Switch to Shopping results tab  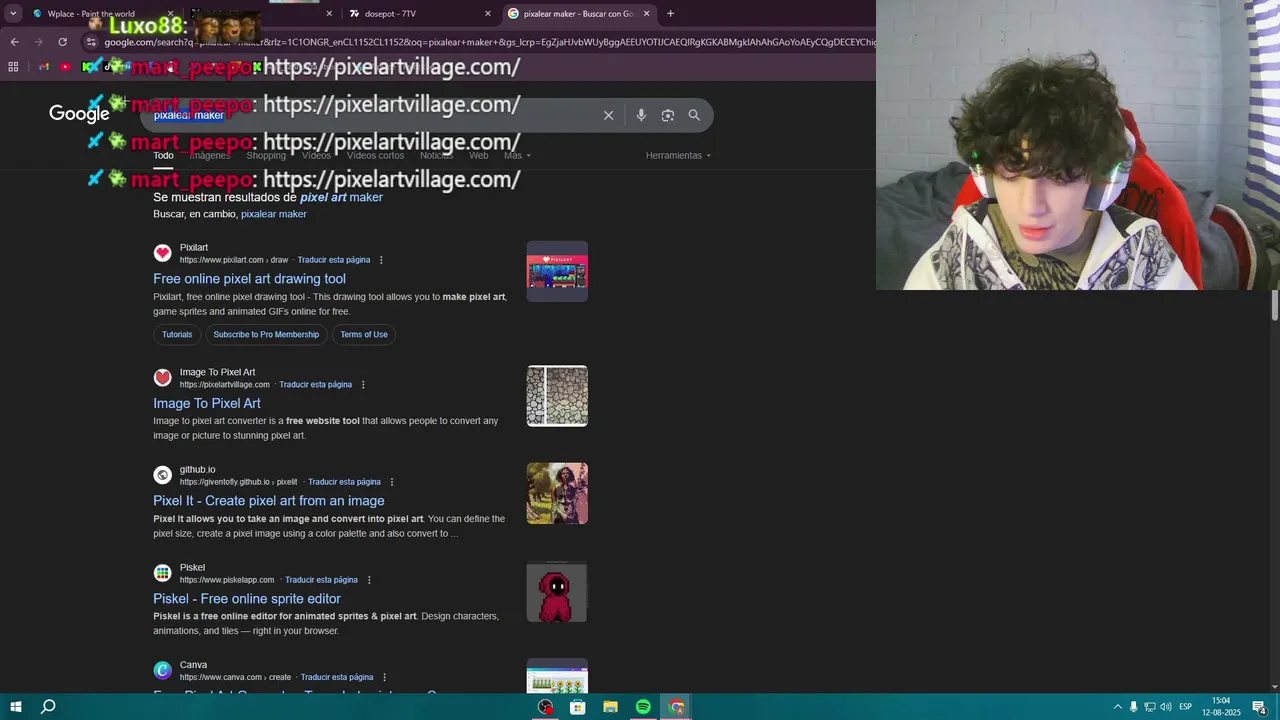coord(266,155)
